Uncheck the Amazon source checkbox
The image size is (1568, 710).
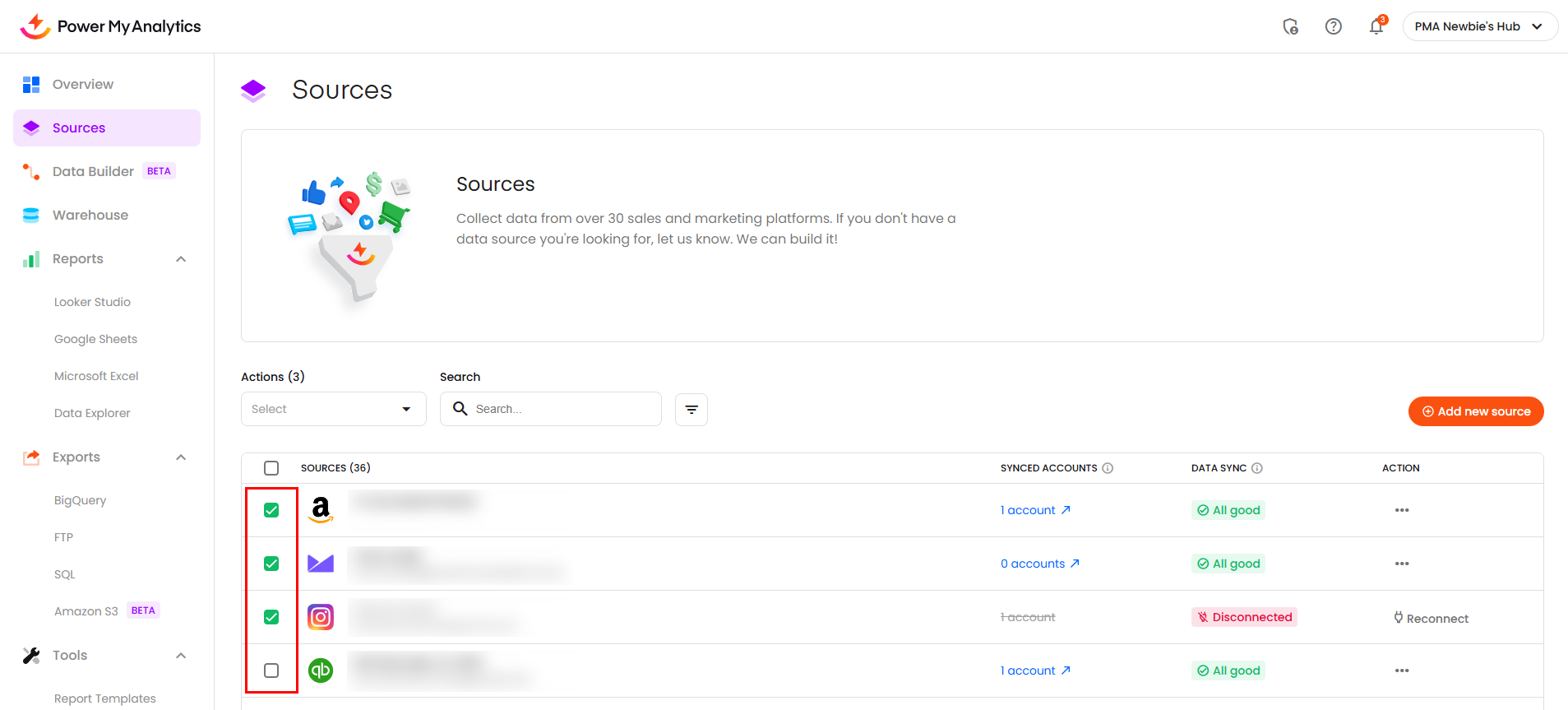pos(271,510)
